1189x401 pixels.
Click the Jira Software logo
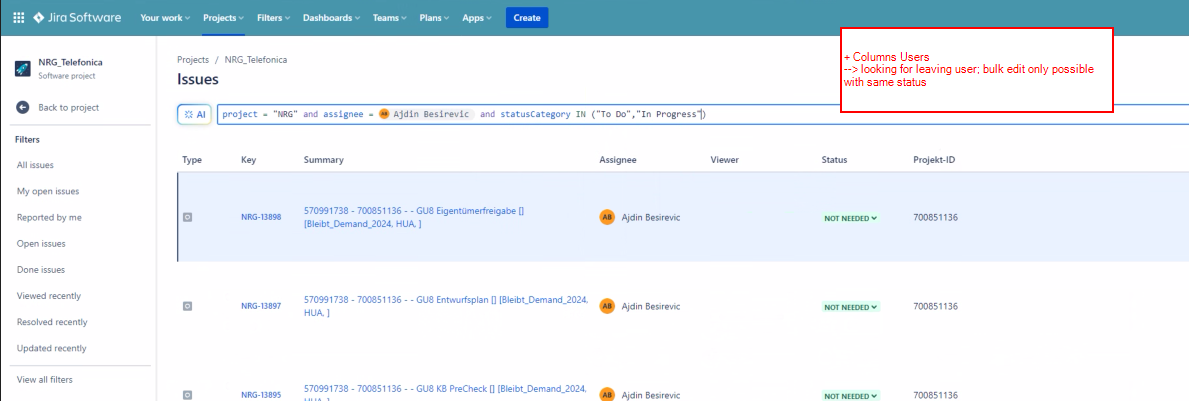pos(77,17)
